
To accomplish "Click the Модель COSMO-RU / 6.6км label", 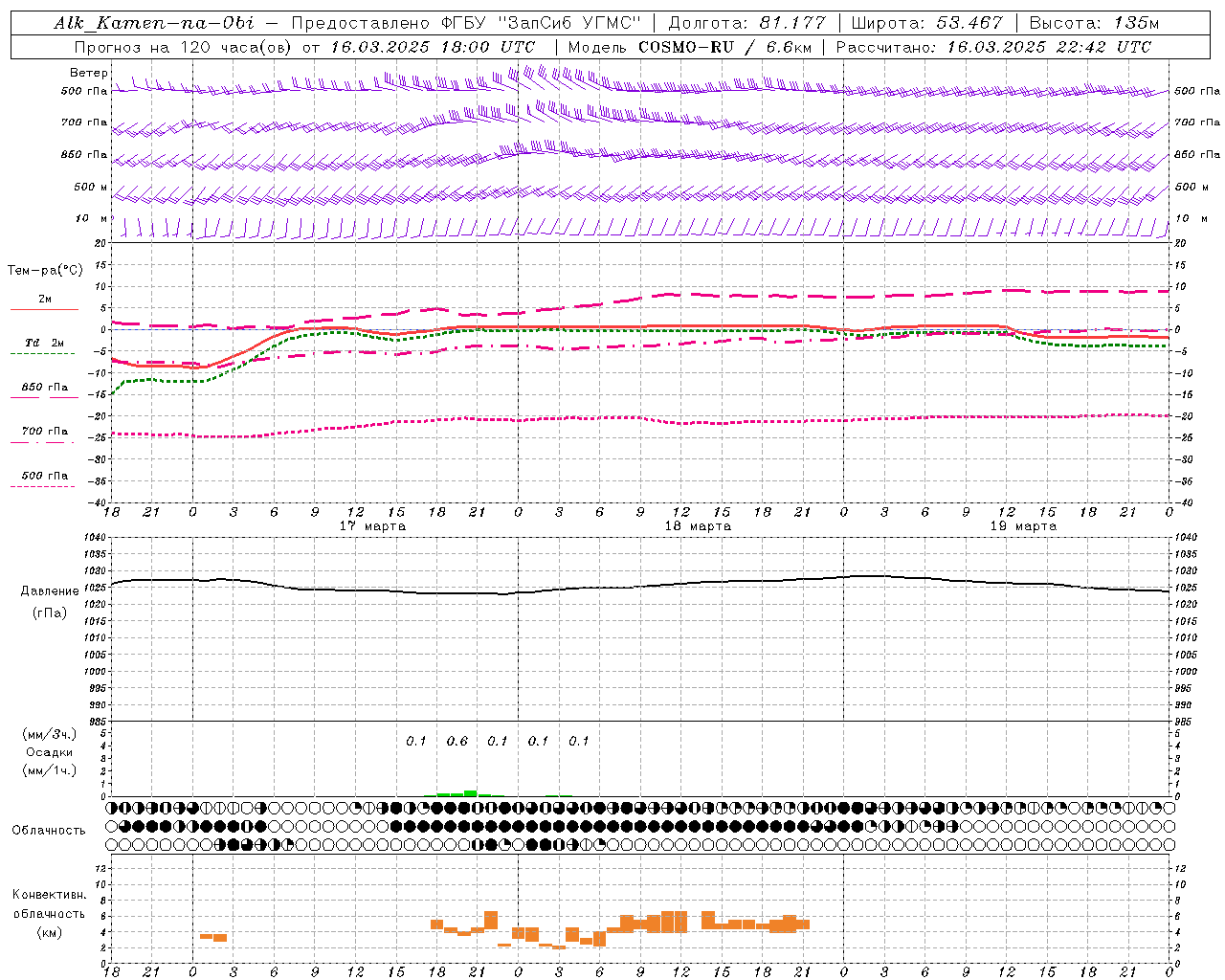I will coord(690,47).
